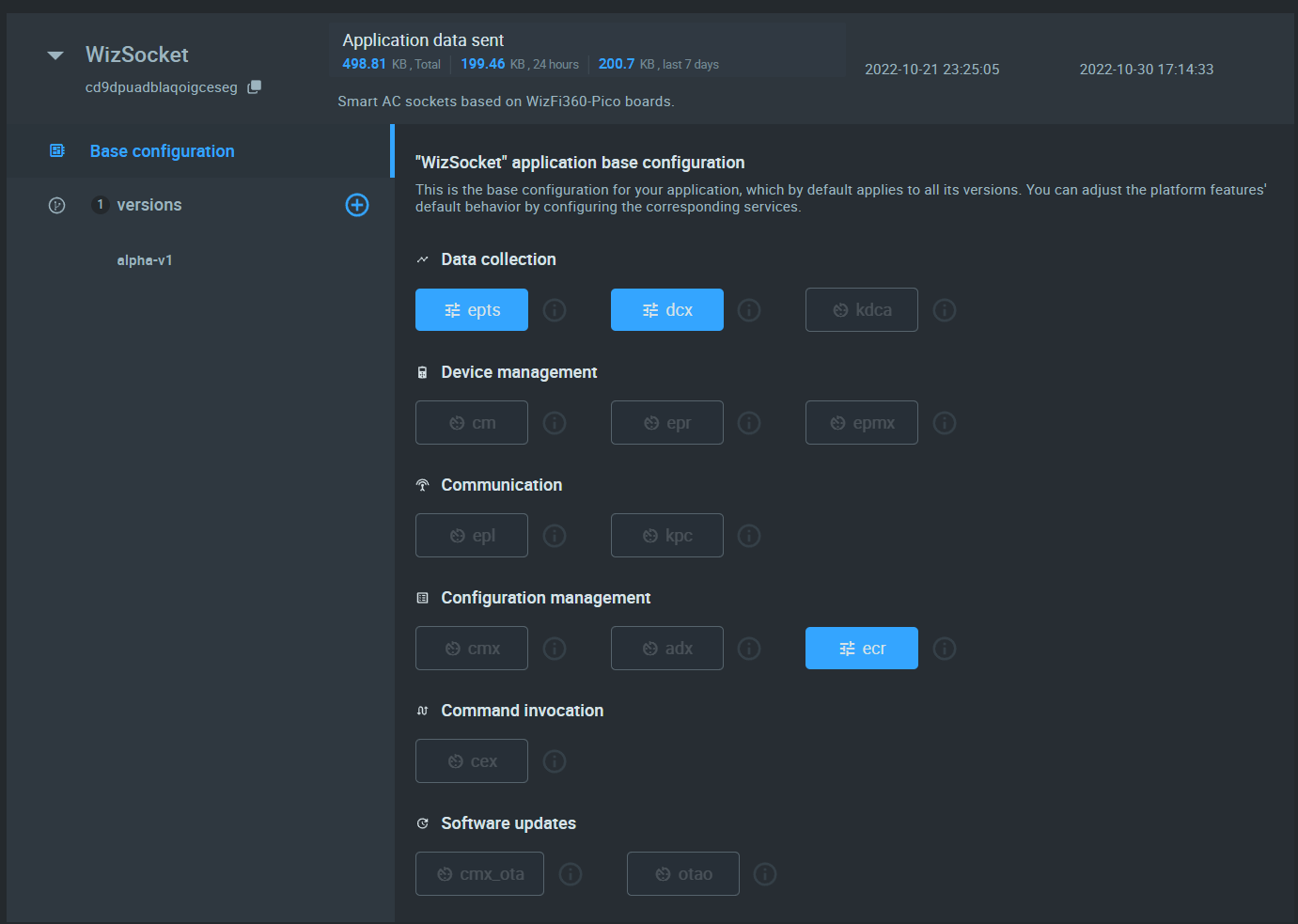
Task: Show info about epl service
Action: point(555,536)
